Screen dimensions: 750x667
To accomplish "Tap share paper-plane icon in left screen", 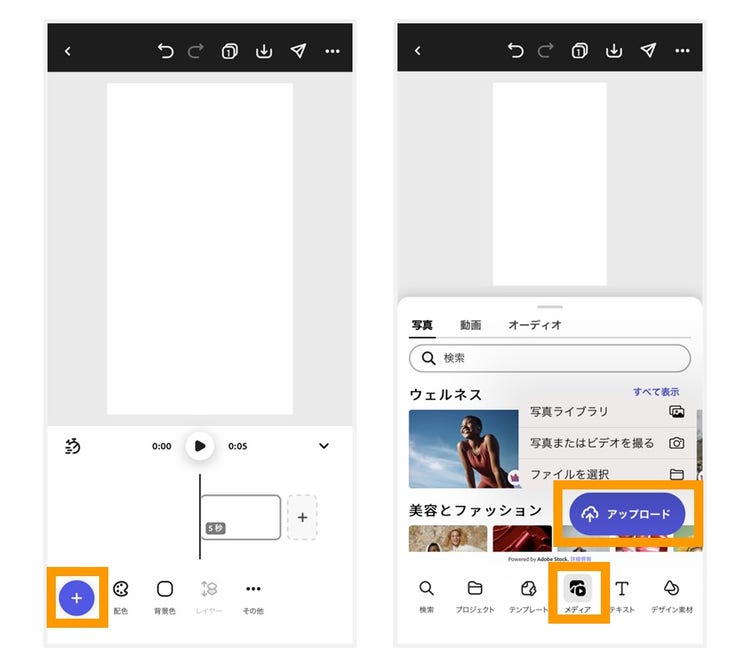I will point(298,51).
